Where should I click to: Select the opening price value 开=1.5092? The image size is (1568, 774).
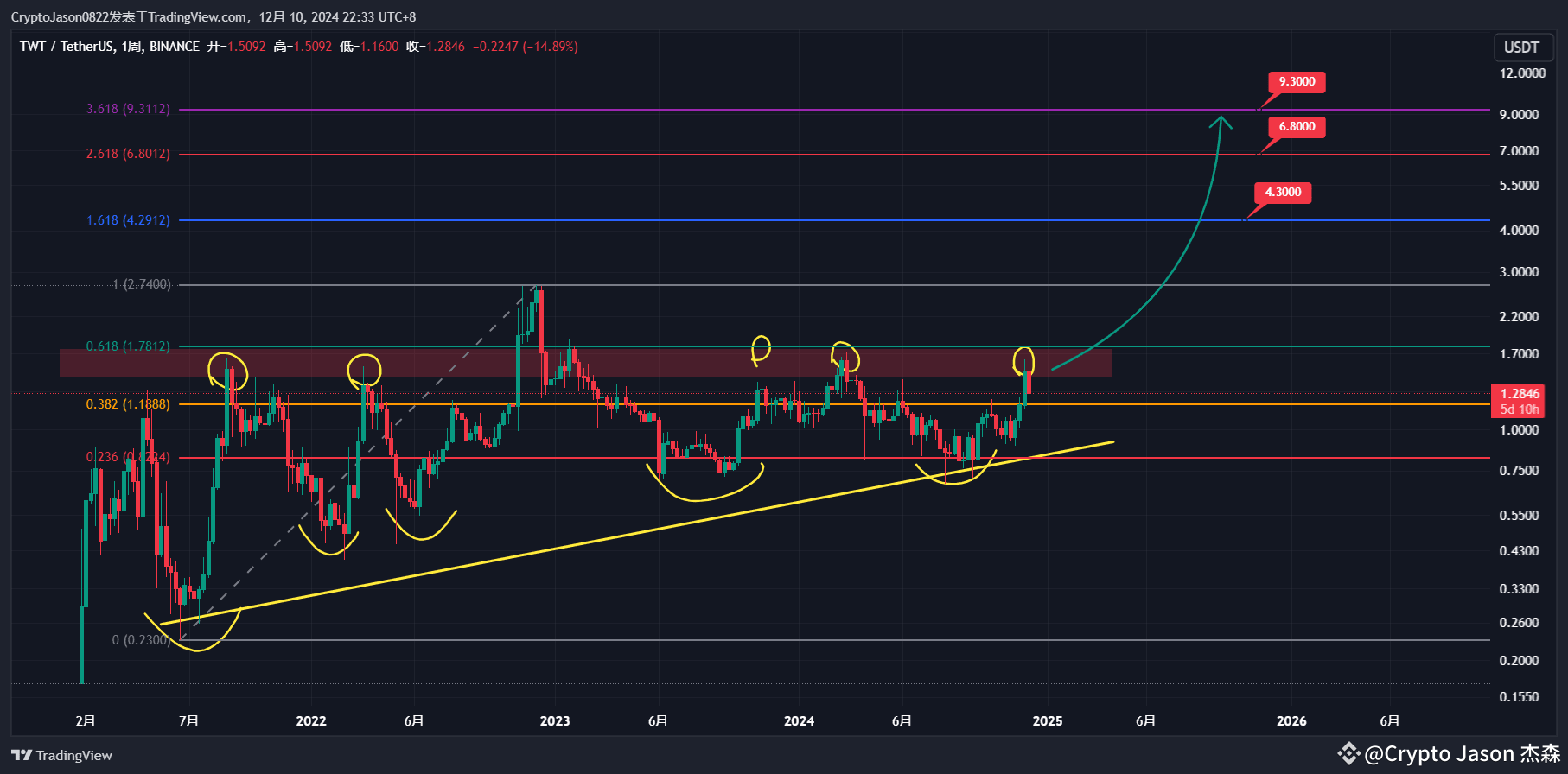(236, 47)
